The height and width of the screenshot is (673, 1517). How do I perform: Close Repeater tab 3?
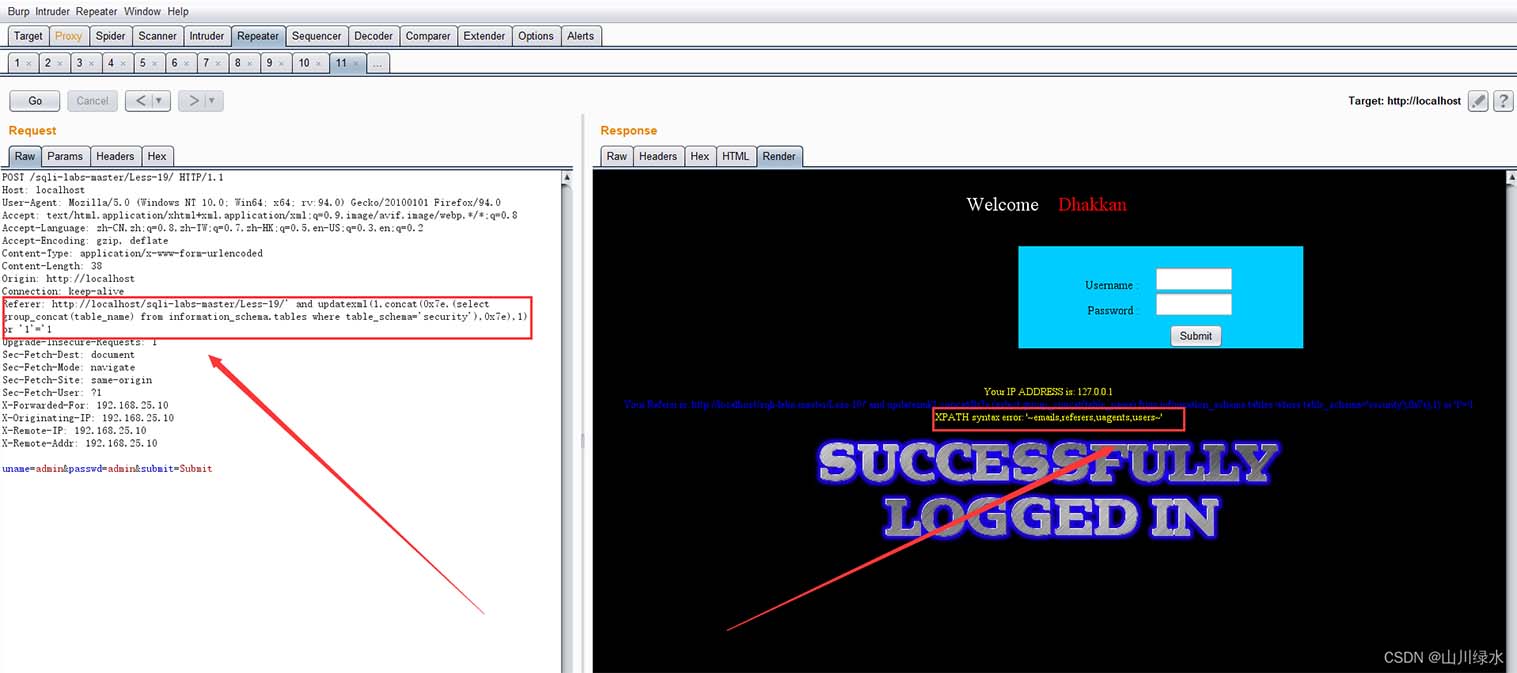[x=92, y=64]
